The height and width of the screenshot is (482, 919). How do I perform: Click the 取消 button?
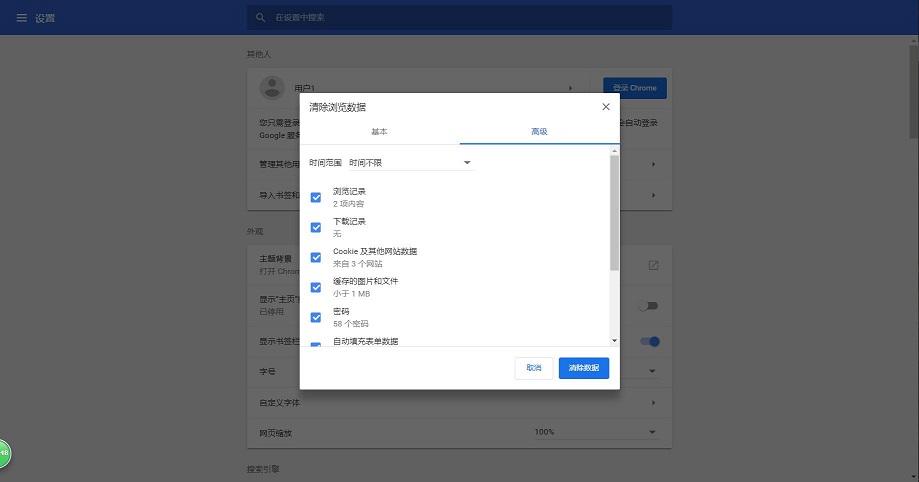pyautogui.click(x=533, y=368)
